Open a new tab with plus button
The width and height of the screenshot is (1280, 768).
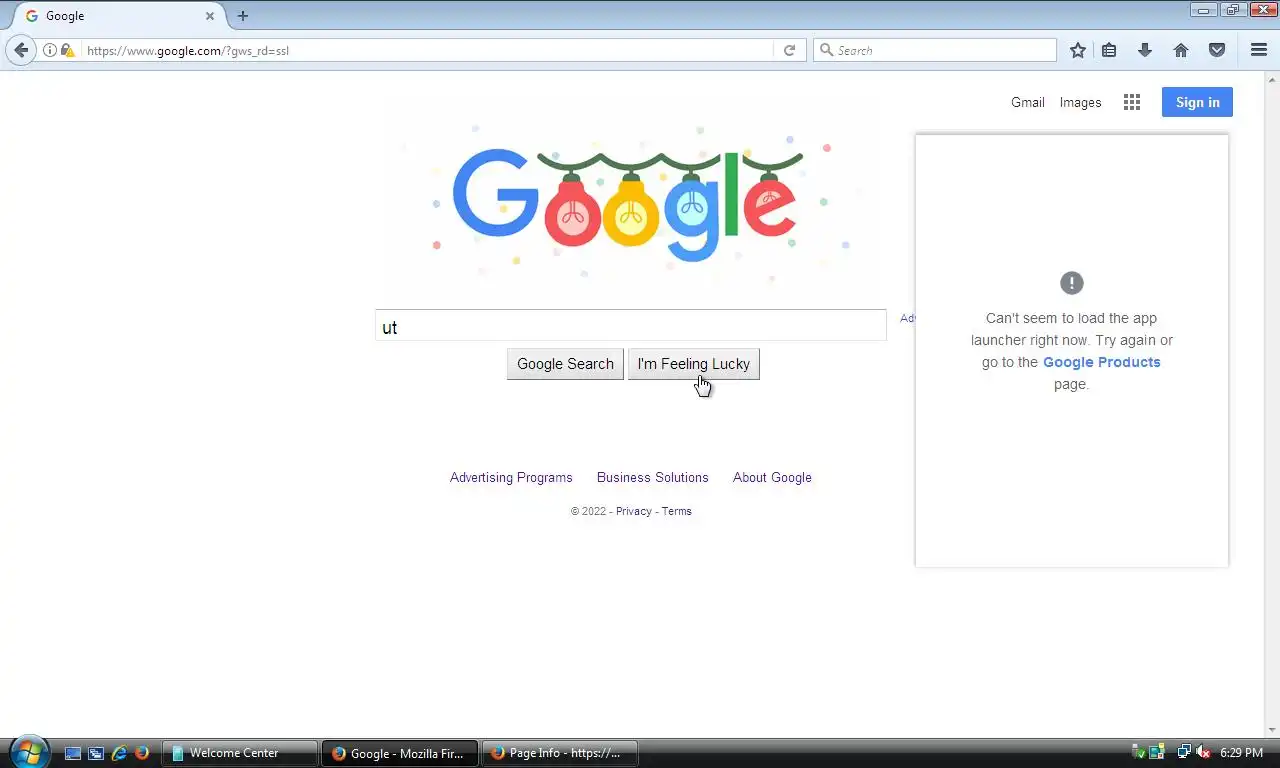243,16
